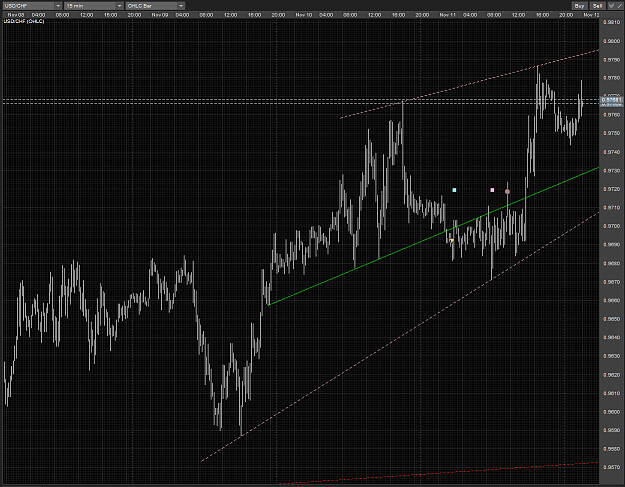Open the OHLC Bar chart type dropdown

coord(155,6)
